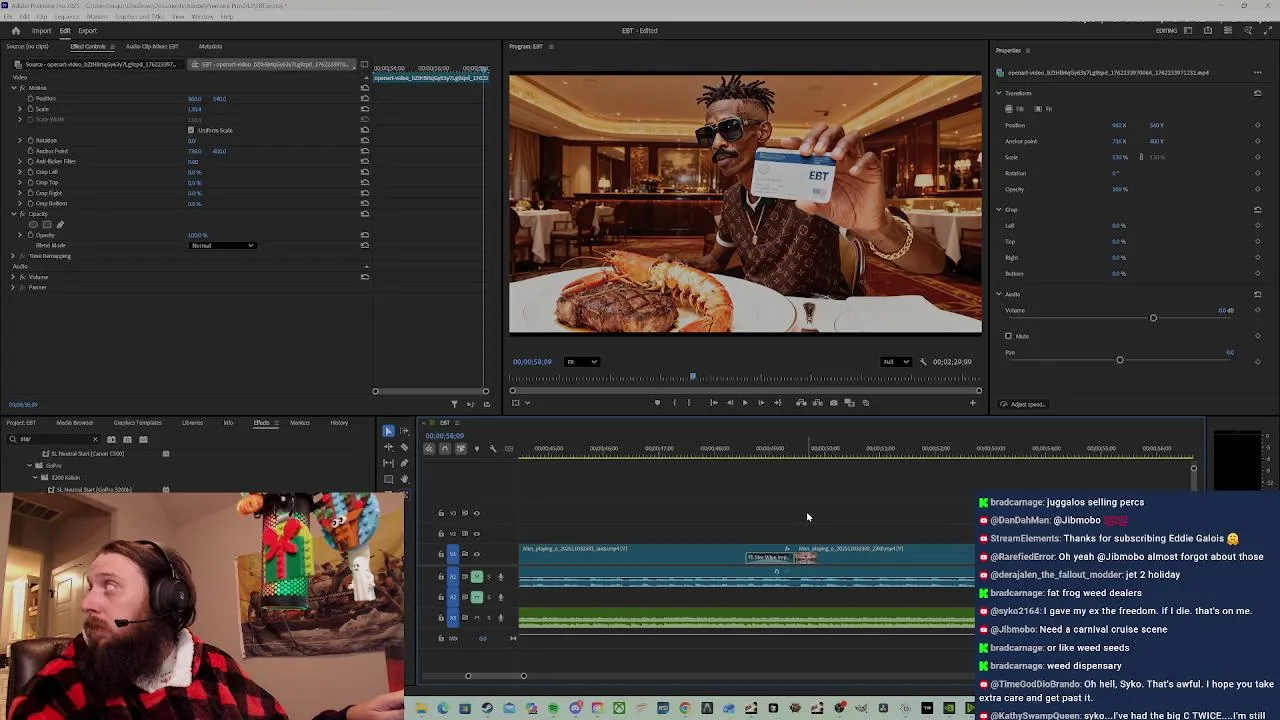Add marker in Program monitor
Screen dimensions: 1280x720
pyautogui.click(x=657, y=403)
